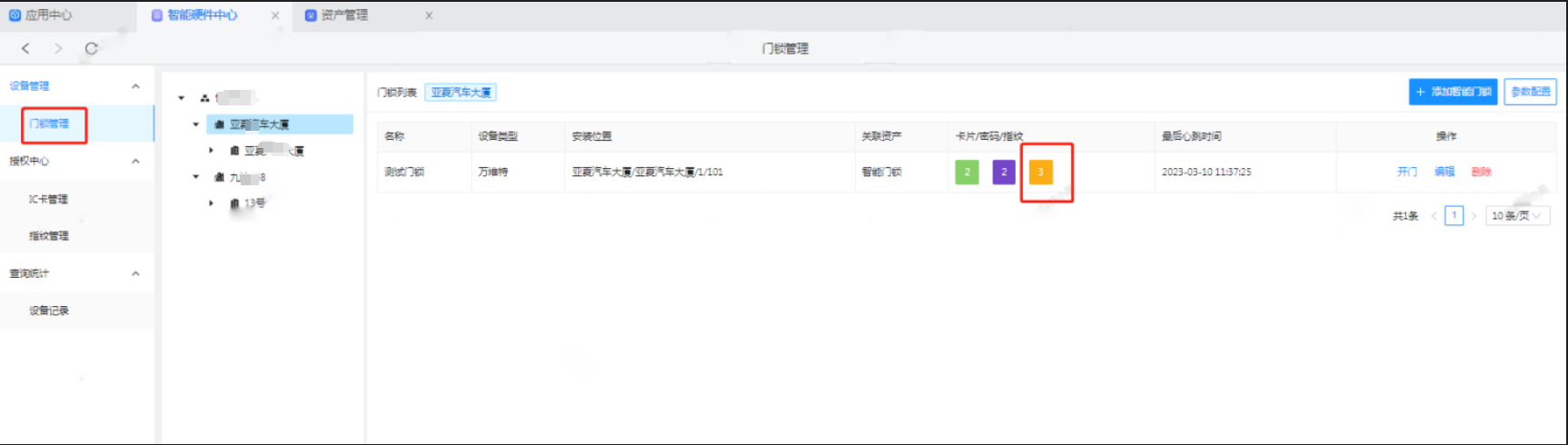
Task: Click the 开门 link for 测试门锁
Action: (x=1406, y=172)
